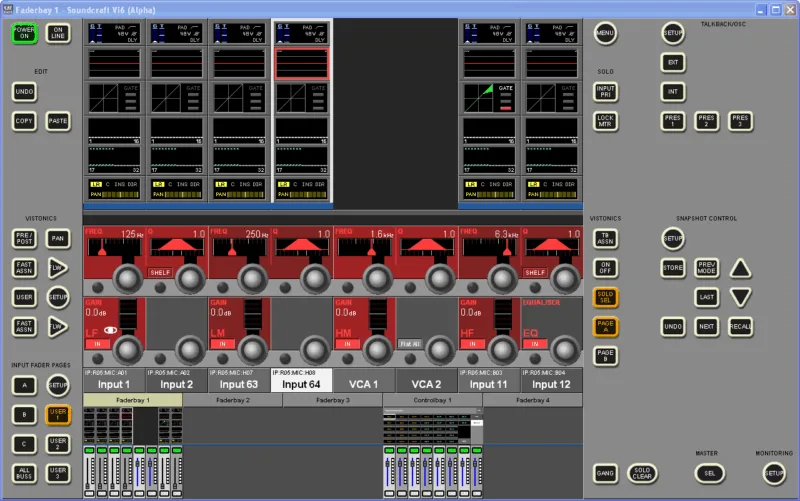
Task: Switch to the Faderbay 2 tab
Action: (x=233, y=400)
